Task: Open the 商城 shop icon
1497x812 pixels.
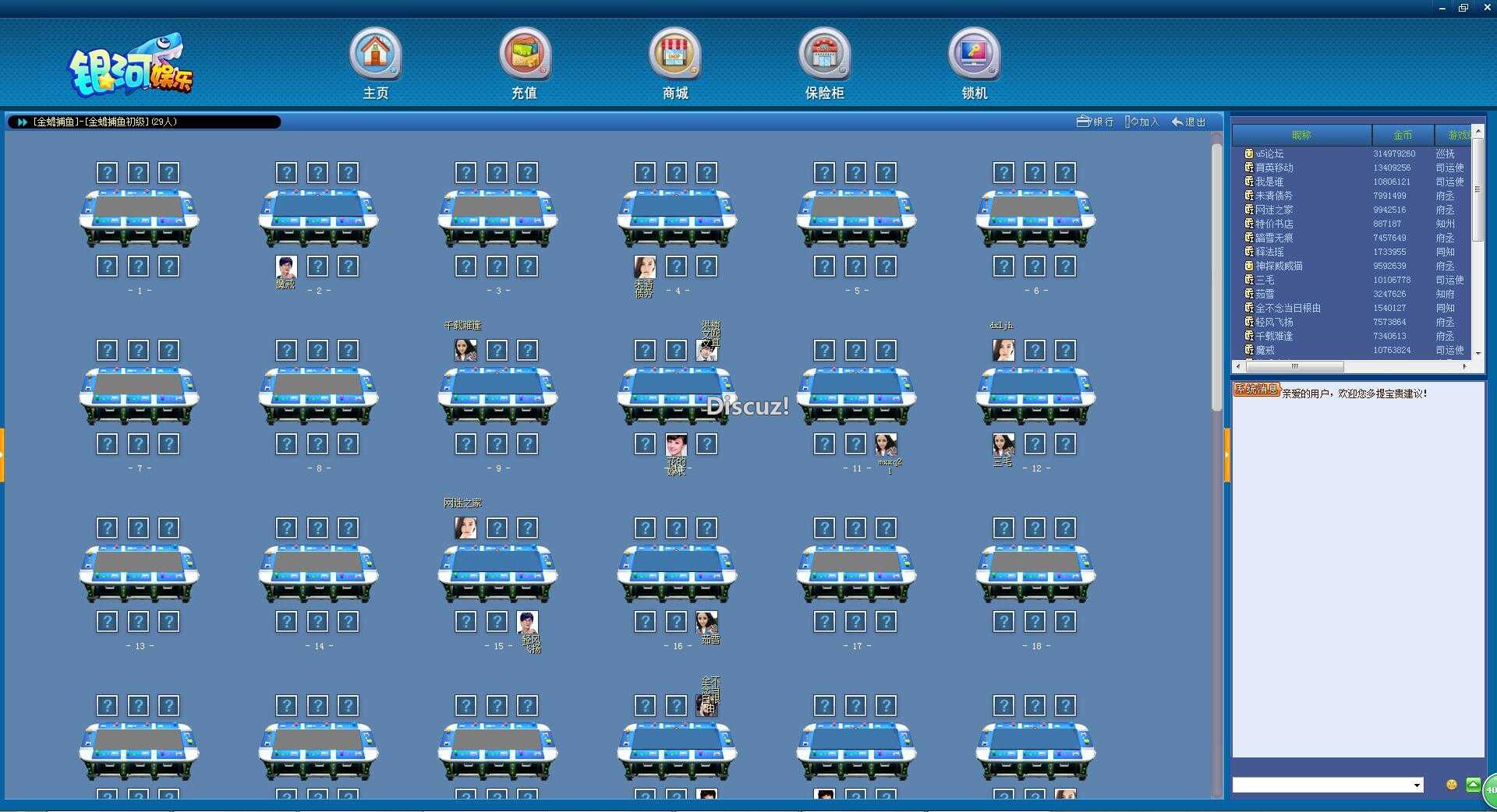Action: [x=675, y=55]
